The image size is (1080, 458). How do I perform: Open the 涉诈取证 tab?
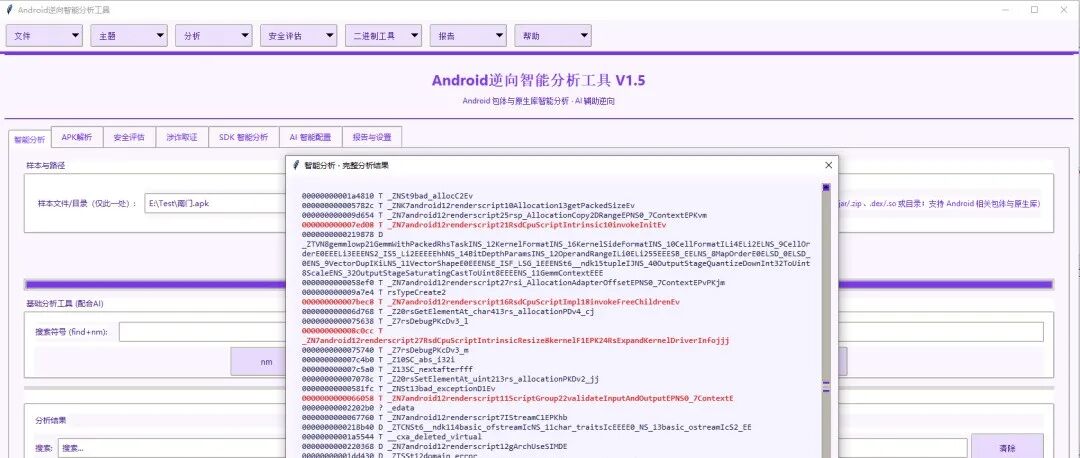coord(182,137)
